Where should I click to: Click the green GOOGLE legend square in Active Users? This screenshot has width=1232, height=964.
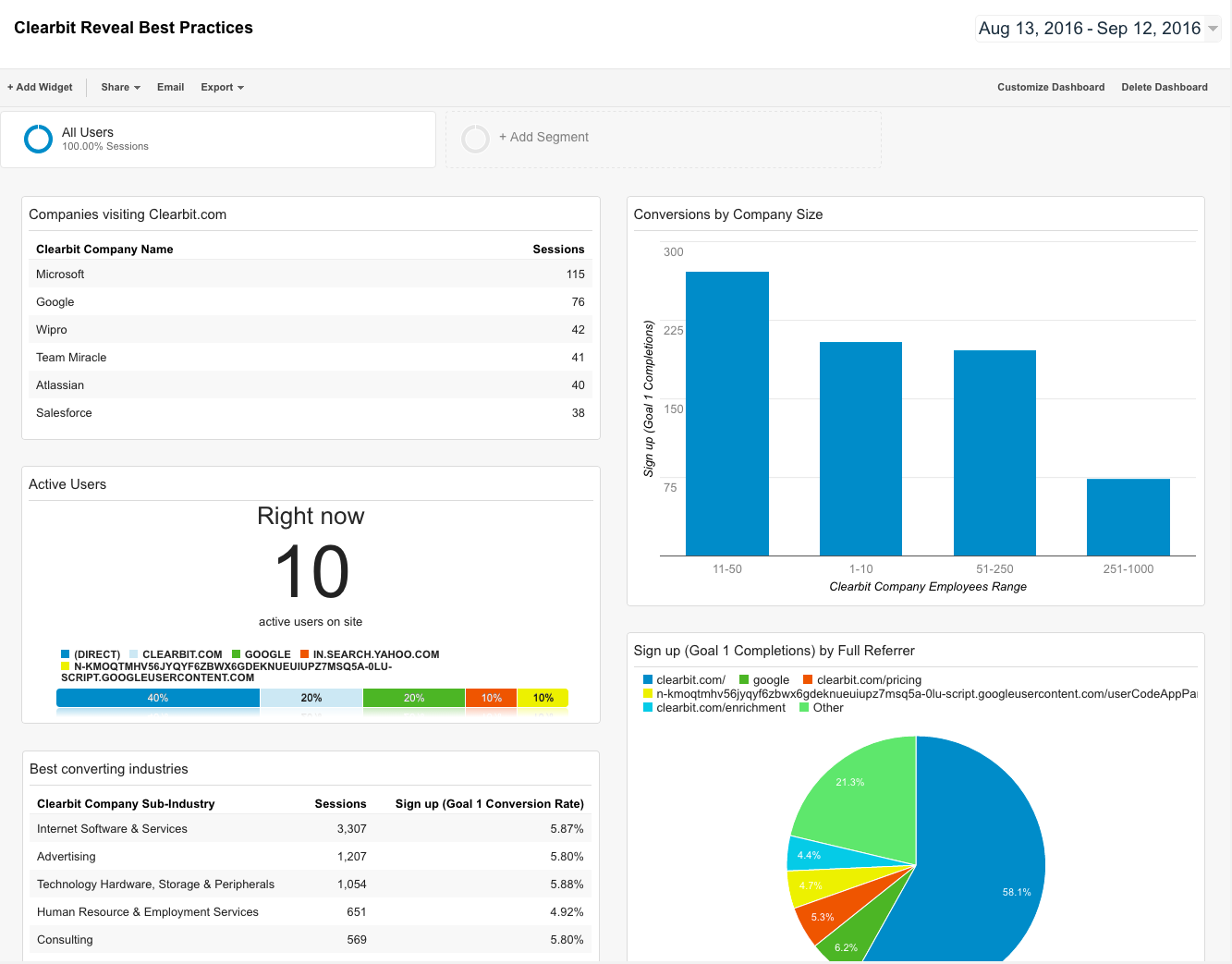237,653
